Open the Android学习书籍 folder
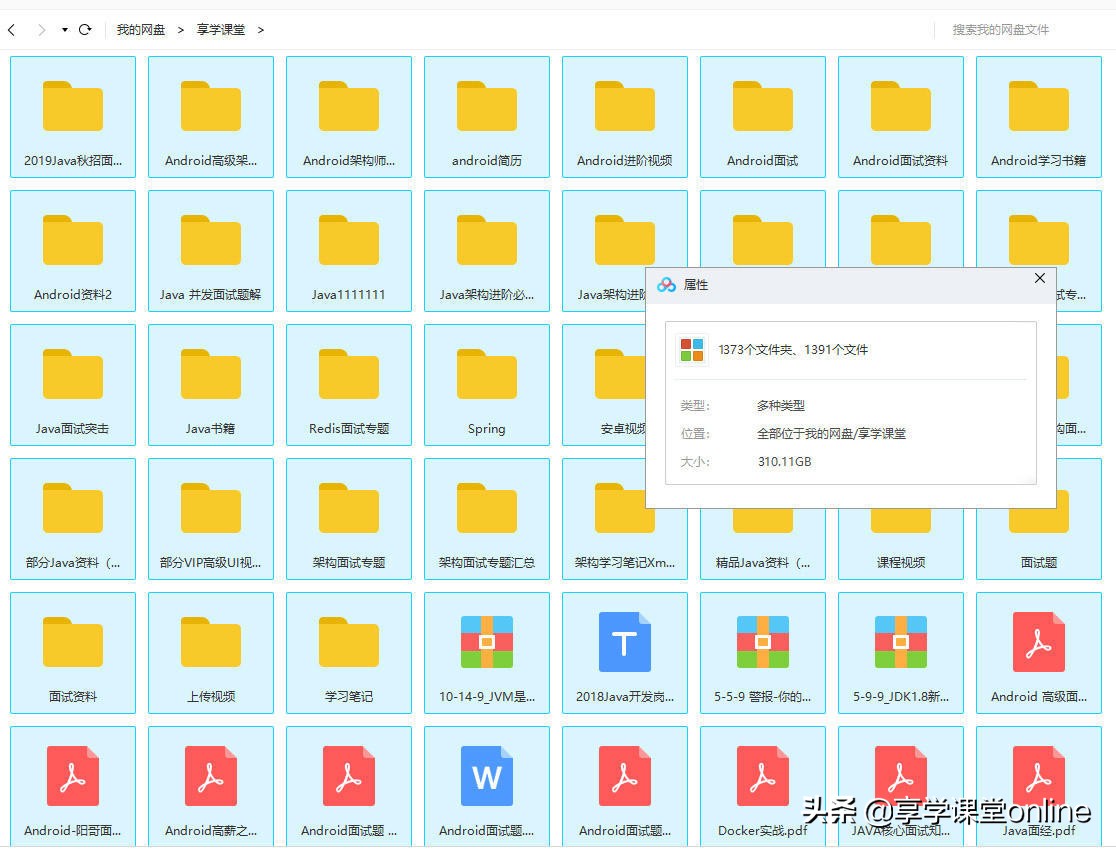 (1039, 117)
